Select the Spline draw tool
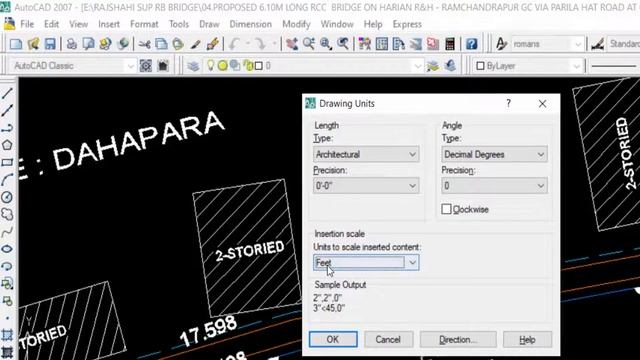This screenshot has height=360, width=640. pos(7,232)
